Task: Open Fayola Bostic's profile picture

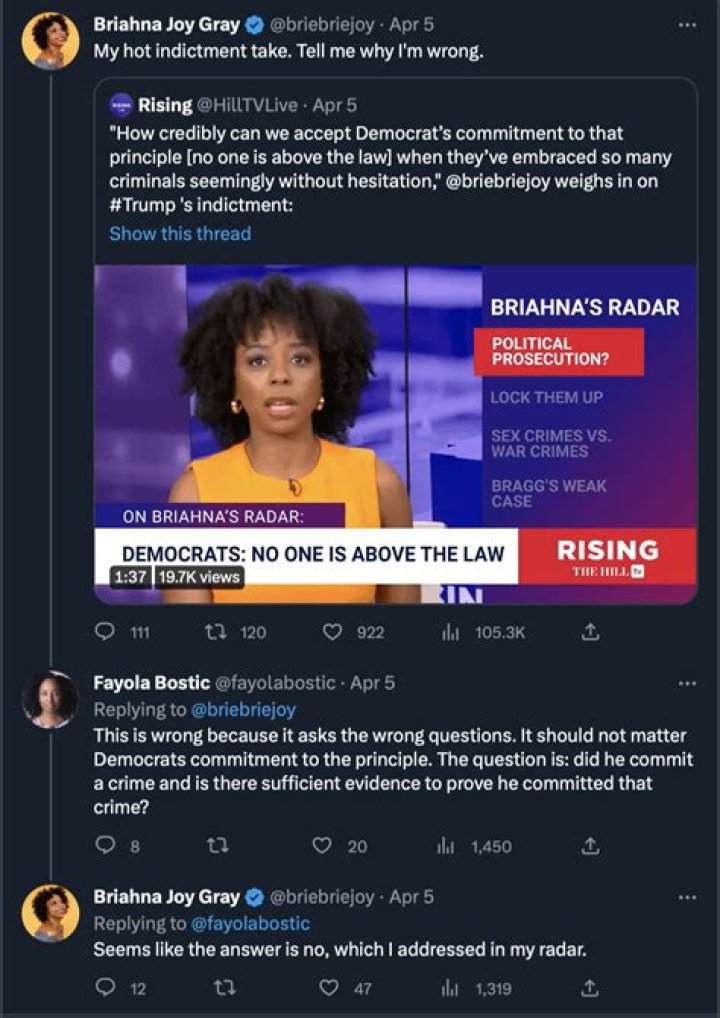Action: pyautogui.click(x=50, y=699)
